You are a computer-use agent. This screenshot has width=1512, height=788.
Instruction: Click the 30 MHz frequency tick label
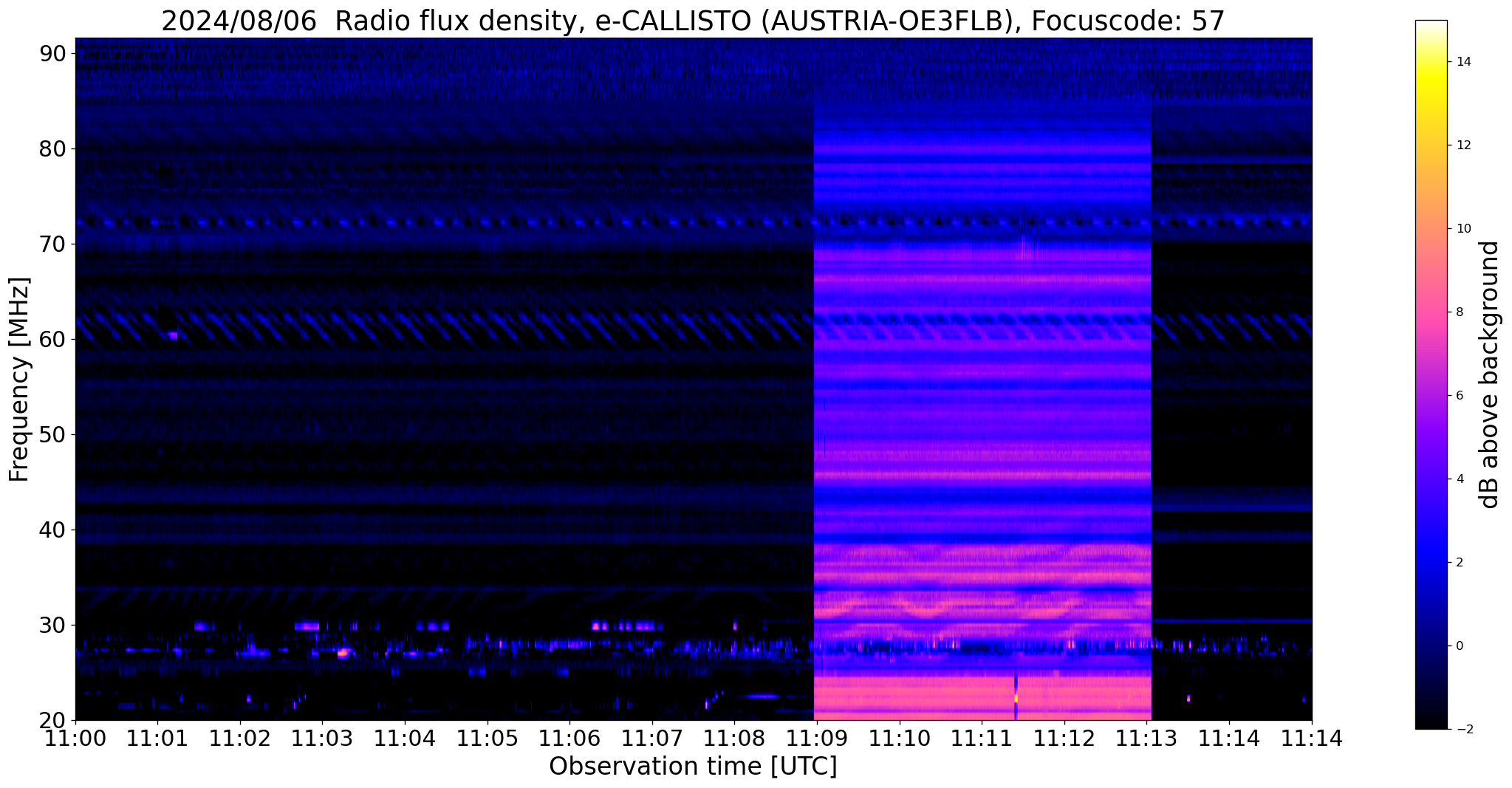(54, 626)
